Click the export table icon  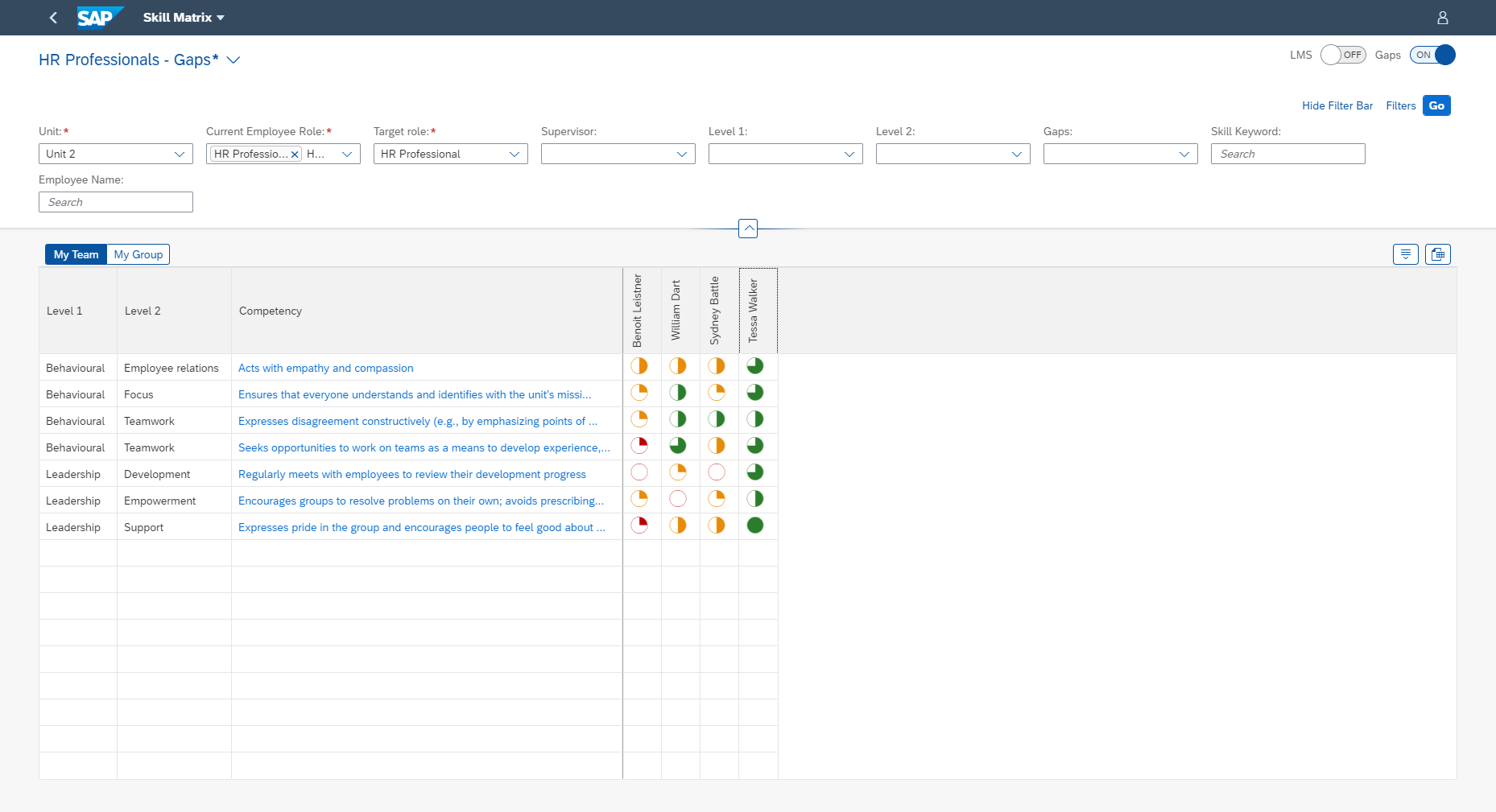(1437, 254)
